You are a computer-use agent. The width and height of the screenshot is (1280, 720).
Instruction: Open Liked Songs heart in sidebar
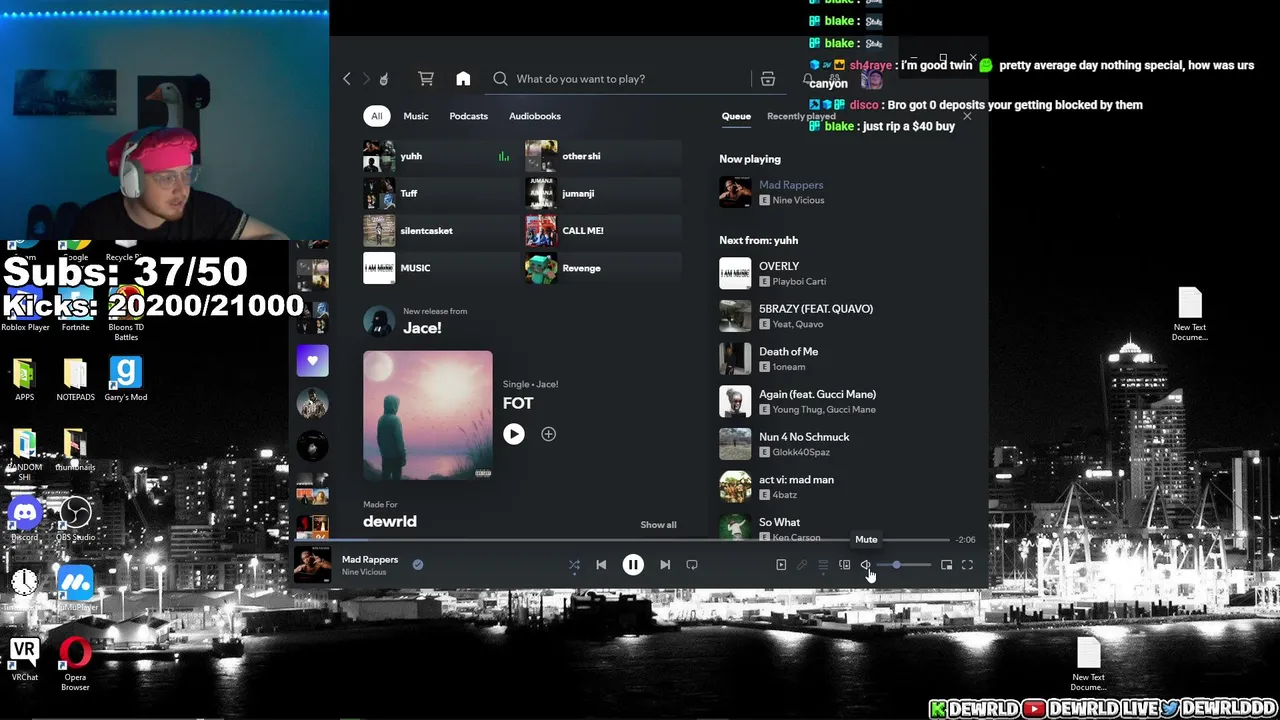pos(312,360)
